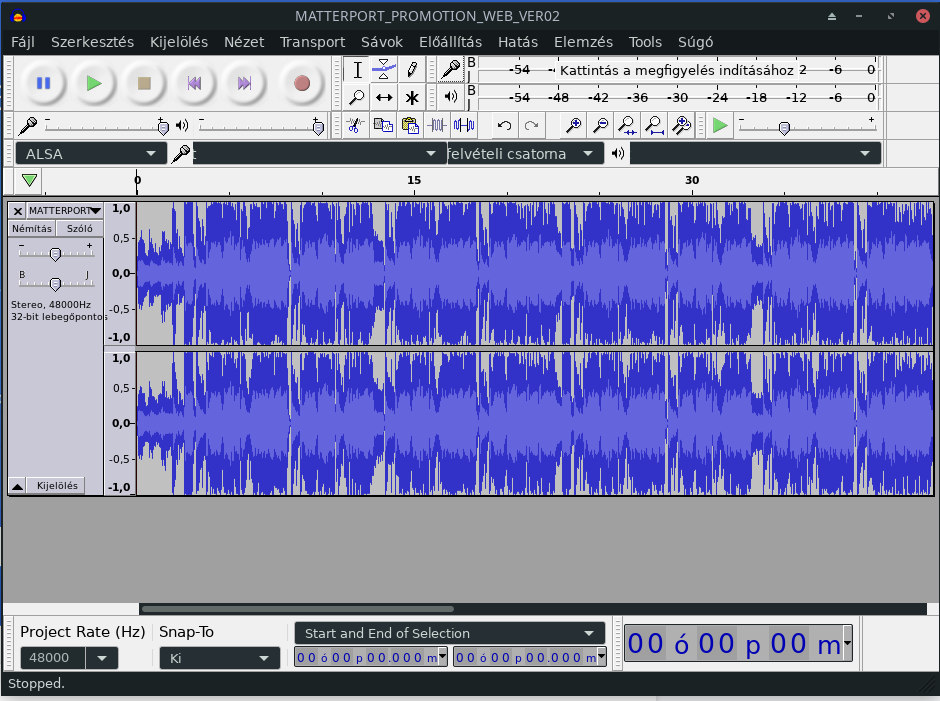Image resolution: width=940 pixels, height=701 pixels.
Task: Pause playback with the Pause button
Action: click(43, 83)
